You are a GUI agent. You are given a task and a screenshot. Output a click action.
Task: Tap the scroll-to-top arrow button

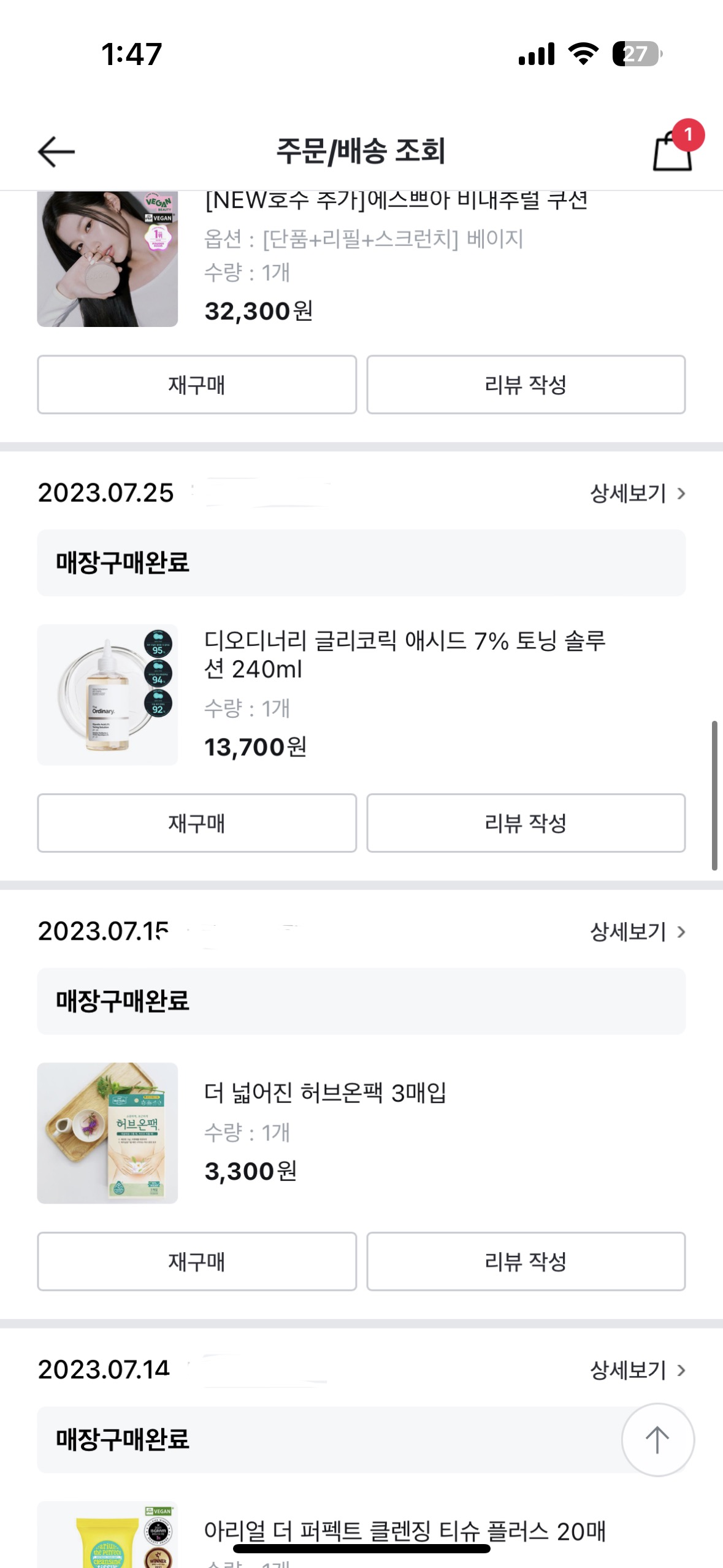(657, 1439)
